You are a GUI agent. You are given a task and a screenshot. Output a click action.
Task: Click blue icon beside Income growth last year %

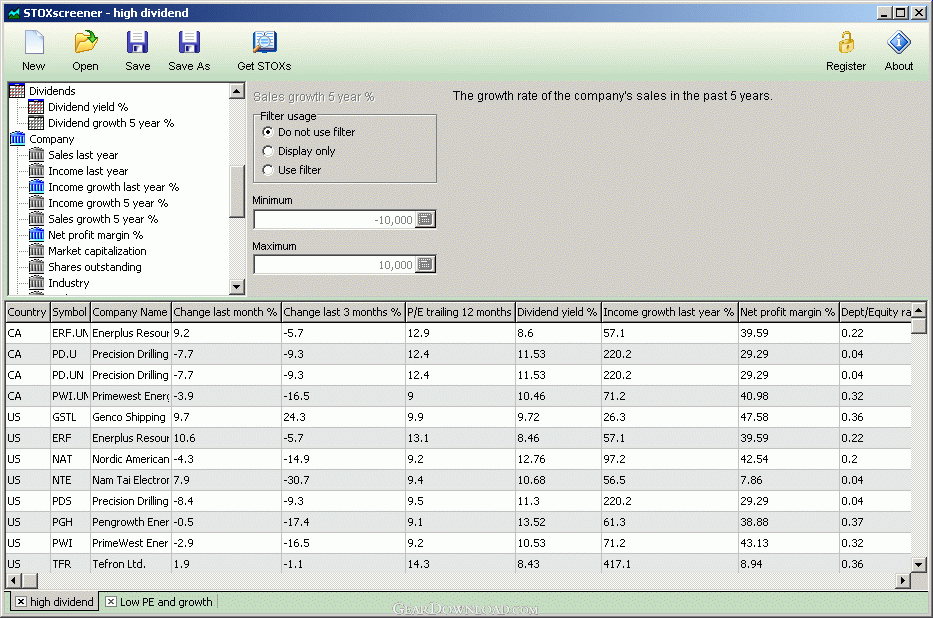click(x=36, y=187)
